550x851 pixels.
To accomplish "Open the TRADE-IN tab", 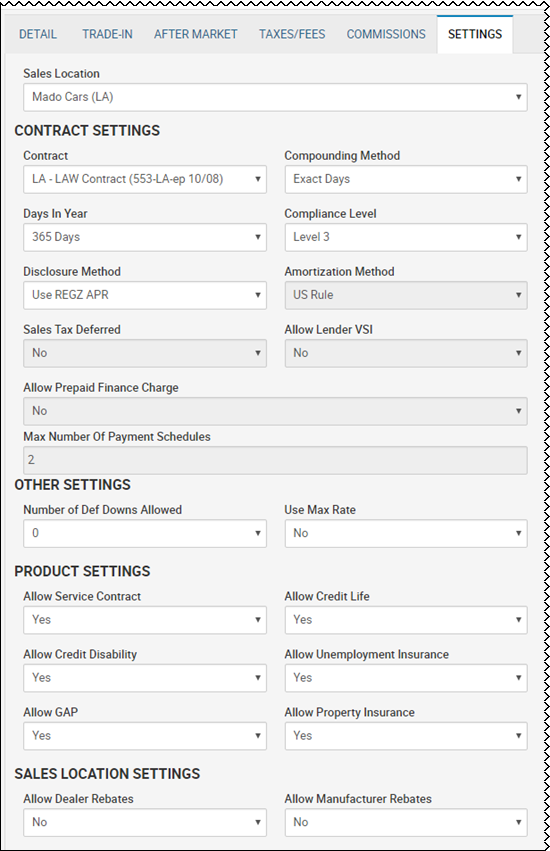I will pyautogui.click(x=107, y=34).
